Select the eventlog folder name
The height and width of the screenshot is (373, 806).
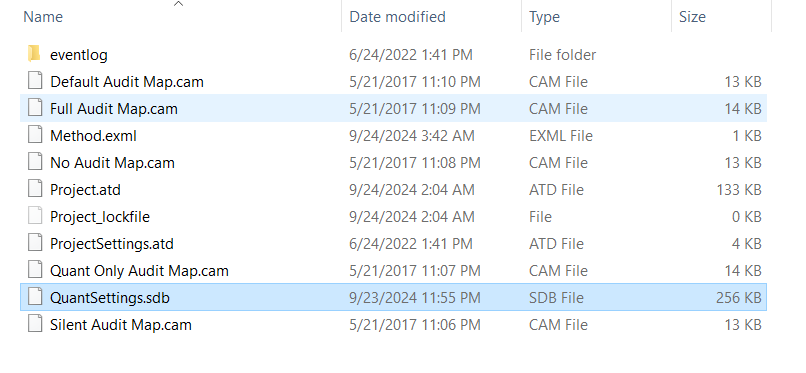click(x=79, y=55)
